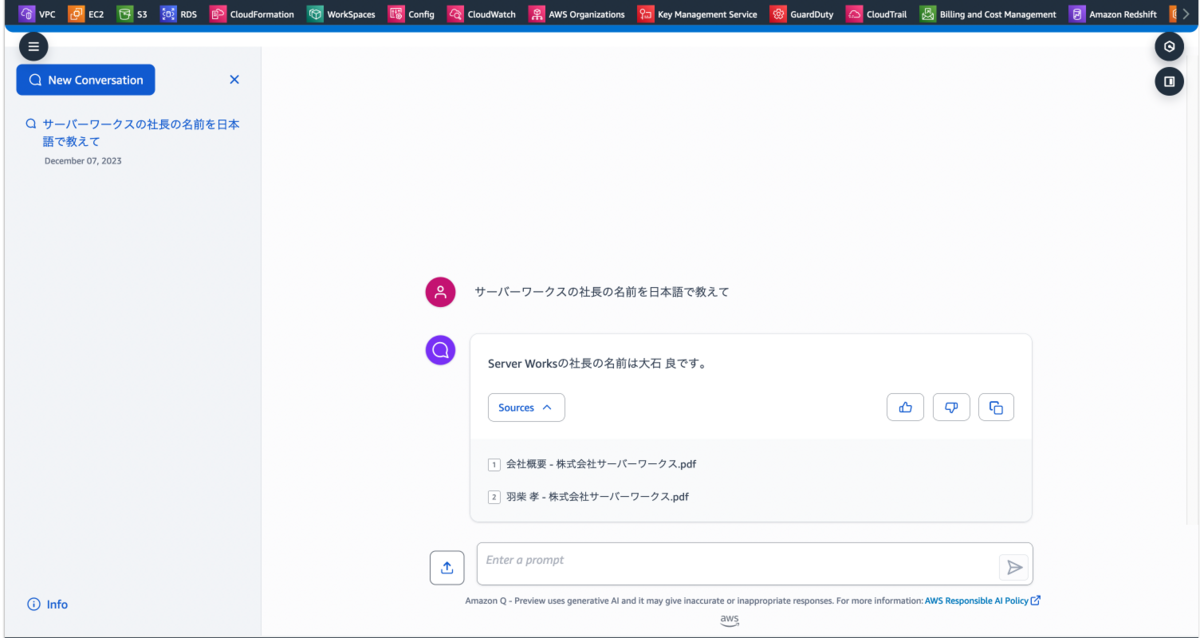Open the AWS Organizations shortcut

tap(577, 14)
